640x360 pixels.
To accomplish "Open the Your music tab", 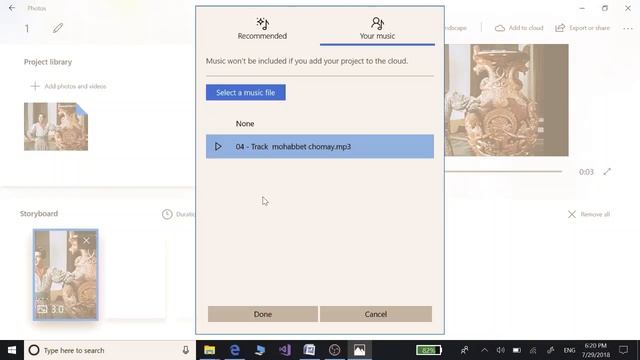I will coord(377,29).
